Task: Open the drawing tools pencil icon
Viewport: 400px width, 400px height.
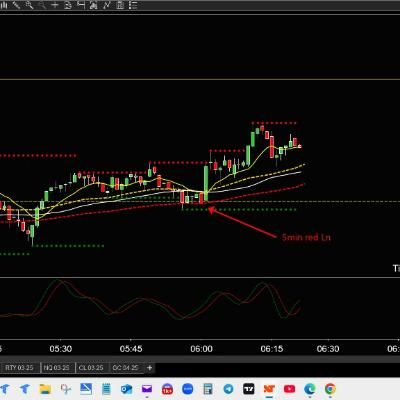Action: (16, 5)
